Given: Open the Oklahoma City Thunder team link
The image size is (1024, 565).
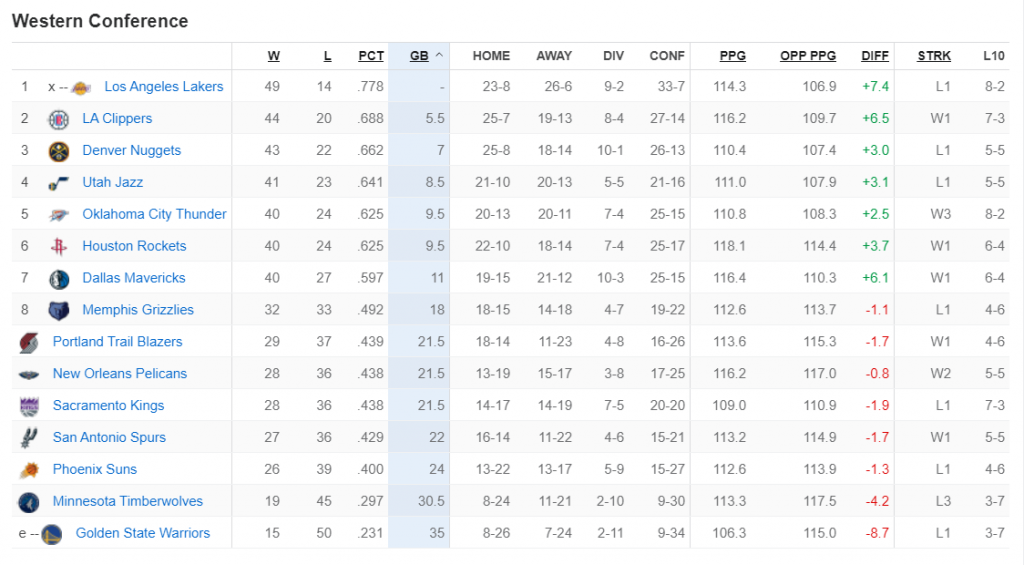Looking at the screenshot, I should click(x=154, y=214).
